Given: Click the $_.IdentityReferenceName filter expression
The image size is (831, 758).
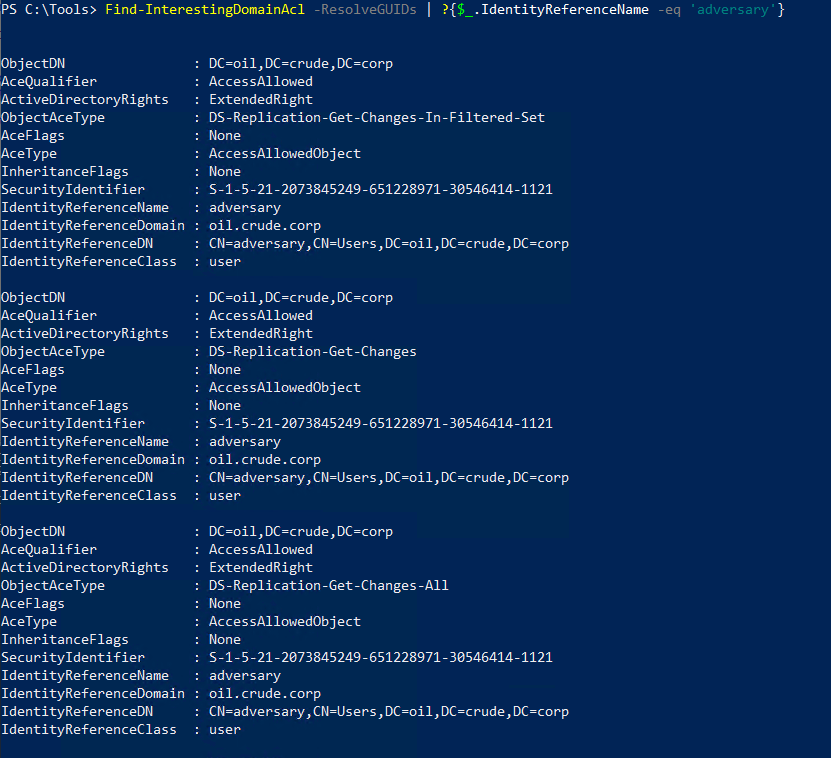Looking at the screenshot, I should tap(553, 10).
